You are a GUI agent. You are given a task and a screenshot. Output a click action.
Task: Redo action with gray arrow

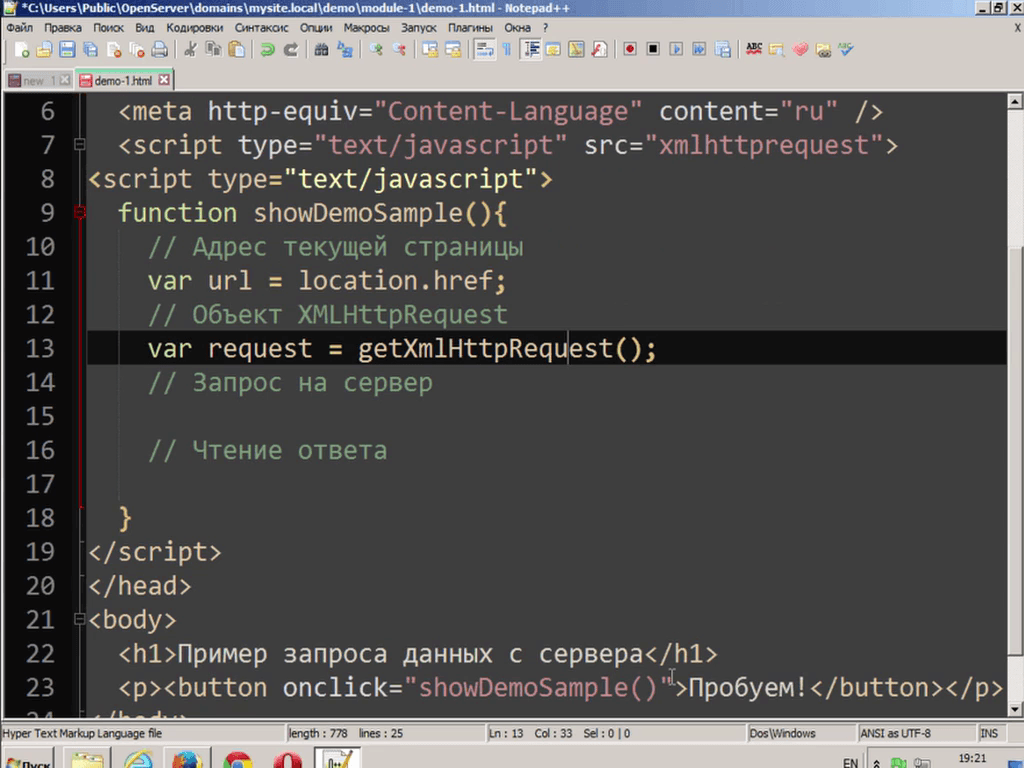(291, 50)
